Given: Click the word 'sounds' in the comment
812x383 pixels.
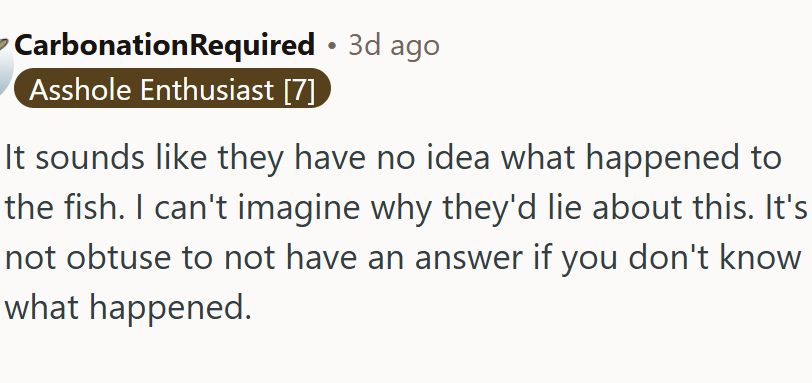Looking at the screenshot, I should [x=90, y=158].
